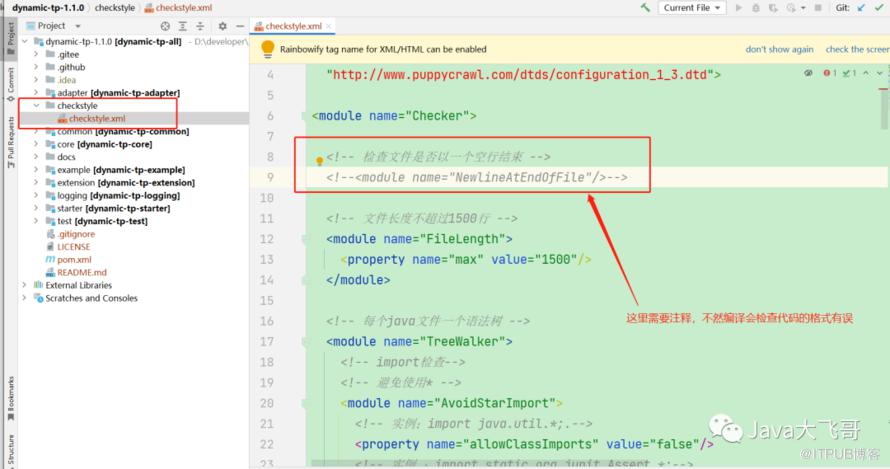Open the Current File run configuration dropdown
890x469 pixels.
pos(692,8)
